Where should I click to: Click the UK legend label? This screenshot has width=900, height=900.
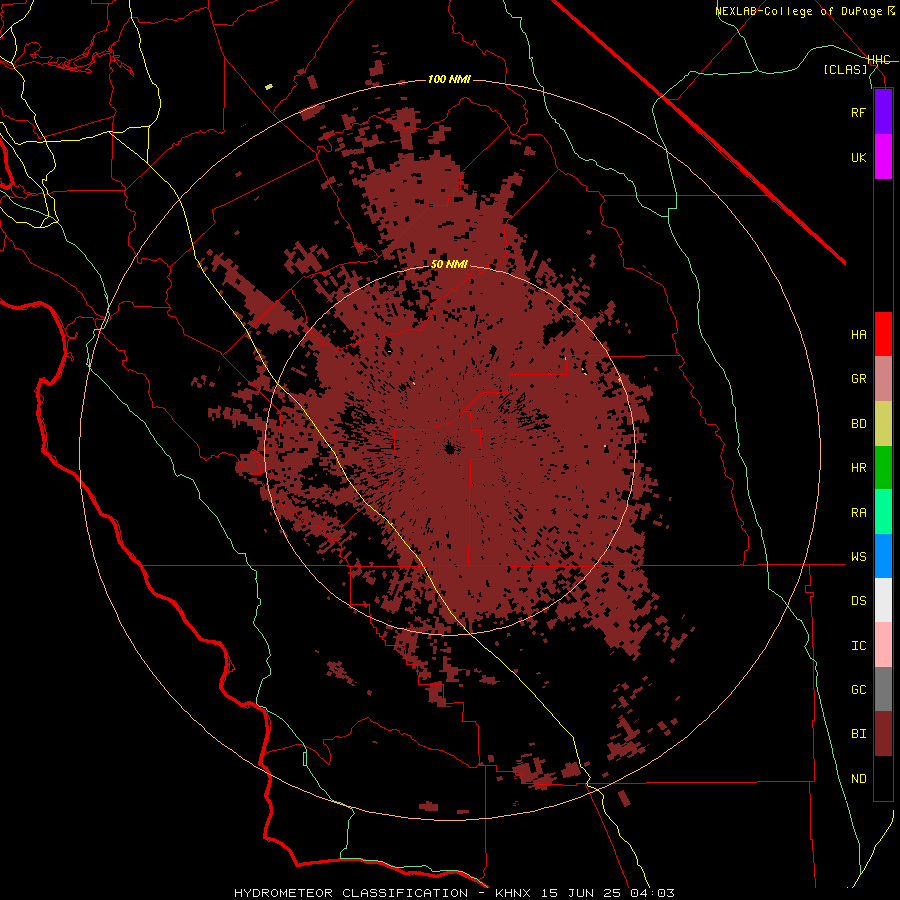[x=858, y=157]
